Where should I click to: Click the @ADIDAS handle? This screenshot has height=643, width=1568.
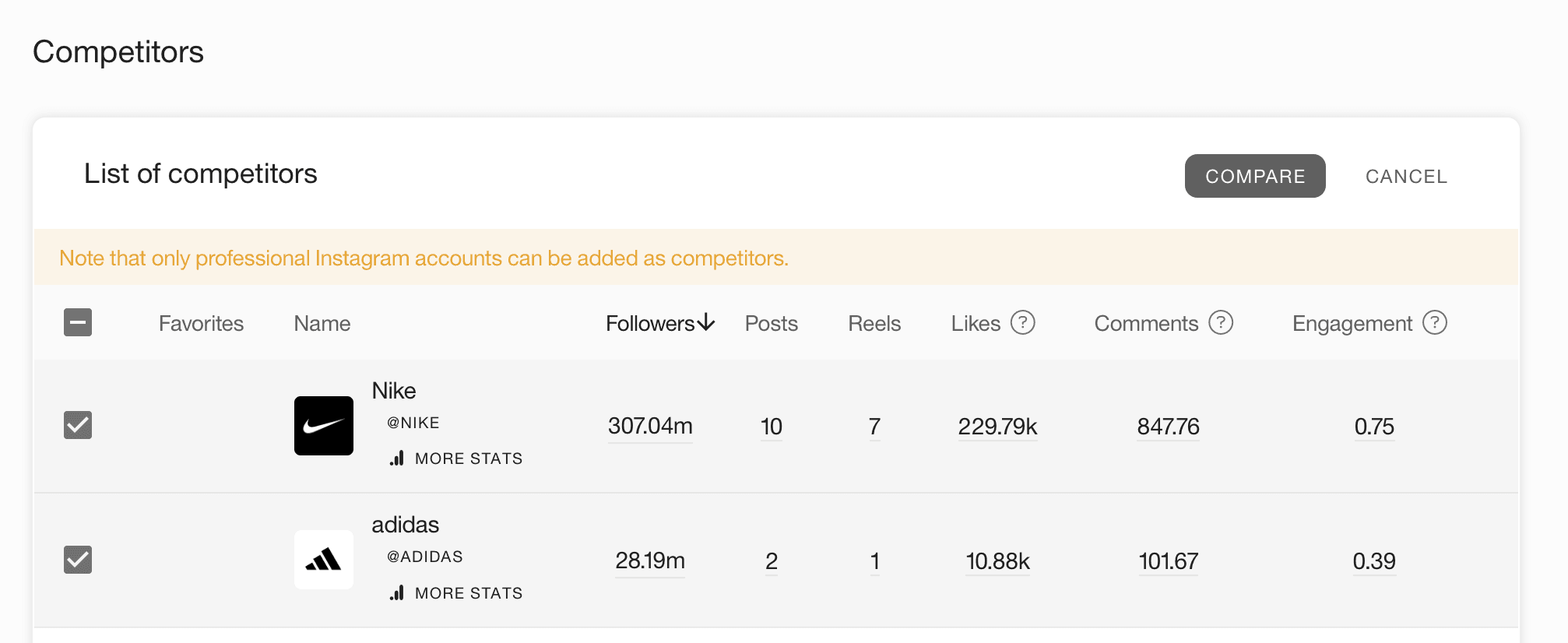pos(425,557)
